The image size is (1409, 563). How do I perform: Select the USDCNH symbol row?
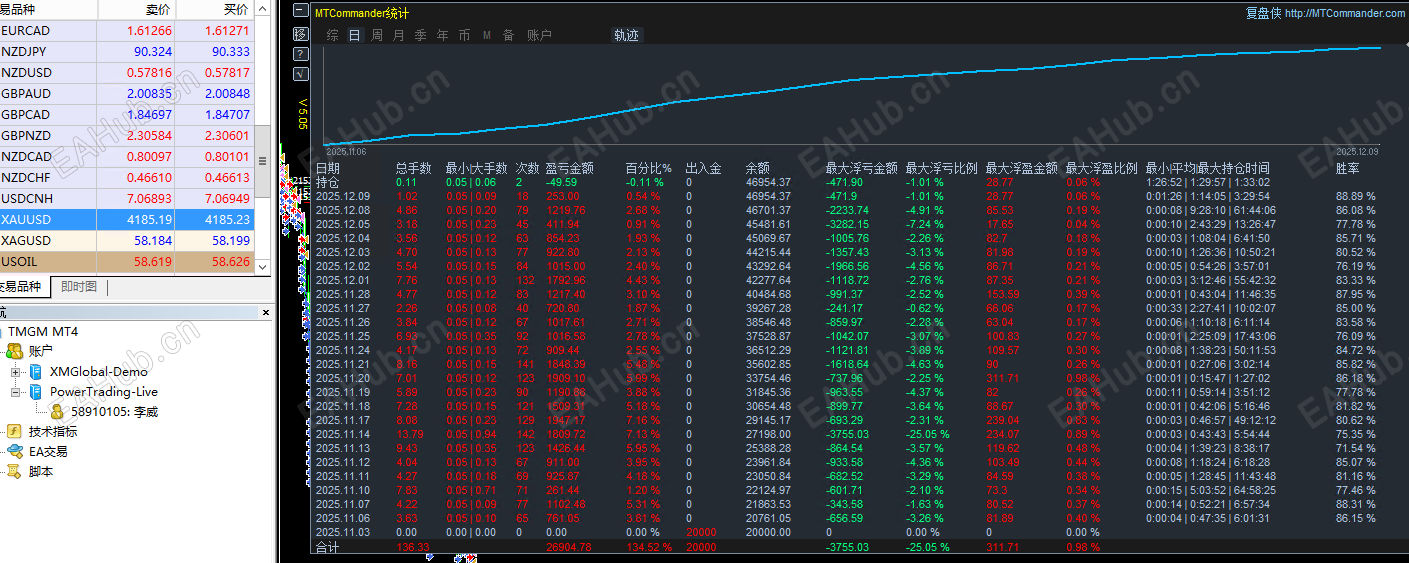tap(127, 199)
